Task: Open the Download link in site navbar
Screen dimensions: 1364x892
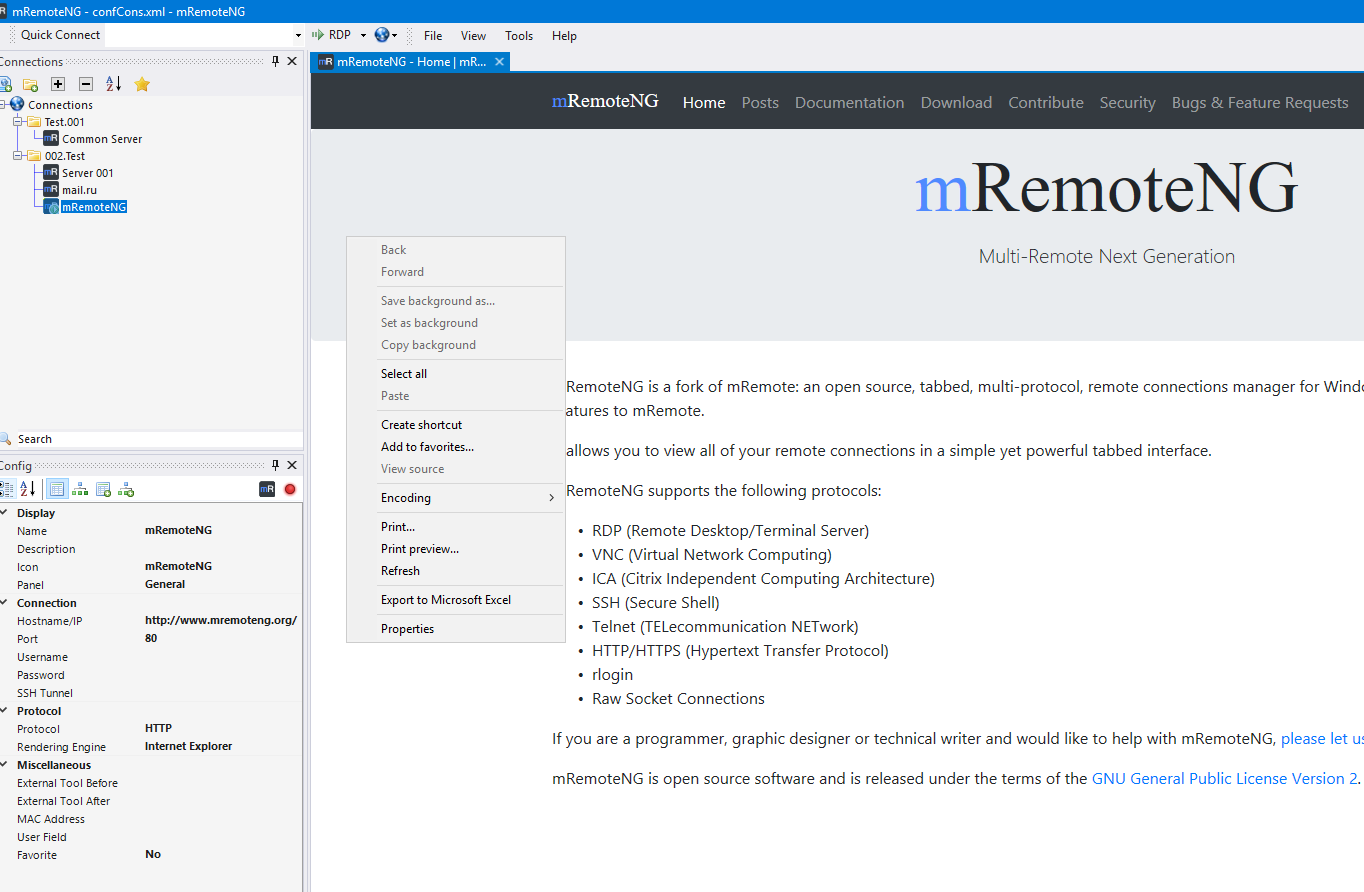Action: pyautogui.click(x=956, y=102)
